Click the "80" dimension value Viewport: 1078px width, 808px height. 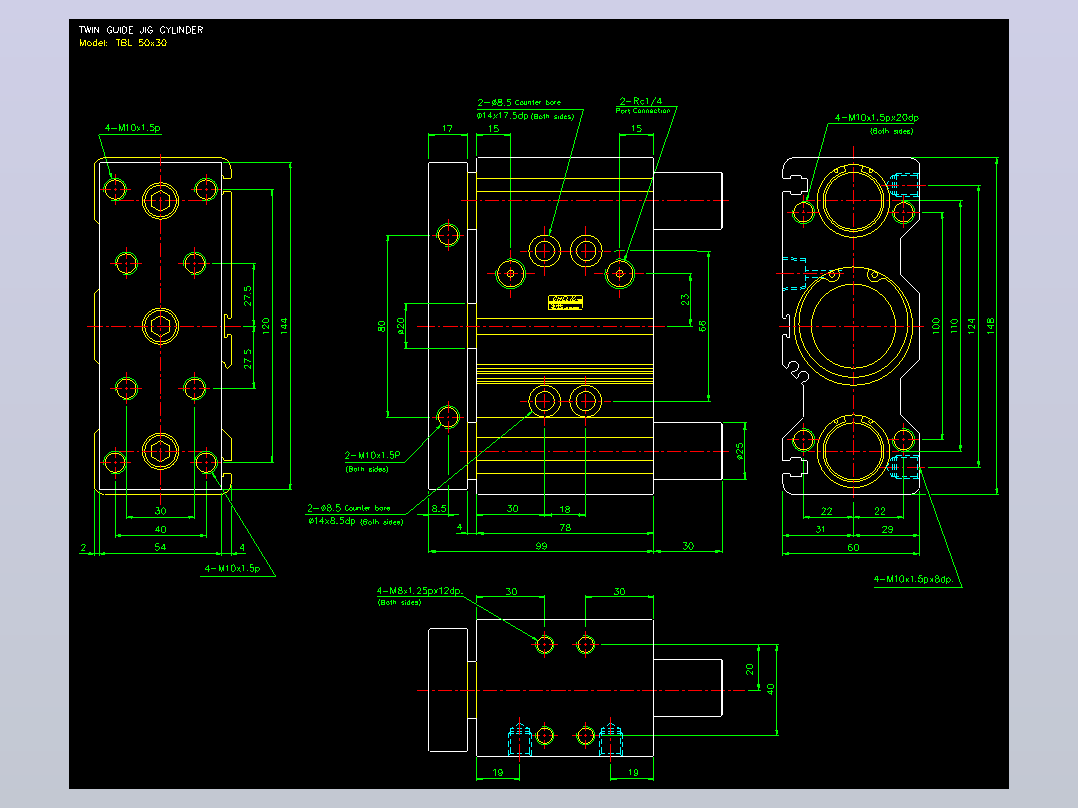coord(382,326)
